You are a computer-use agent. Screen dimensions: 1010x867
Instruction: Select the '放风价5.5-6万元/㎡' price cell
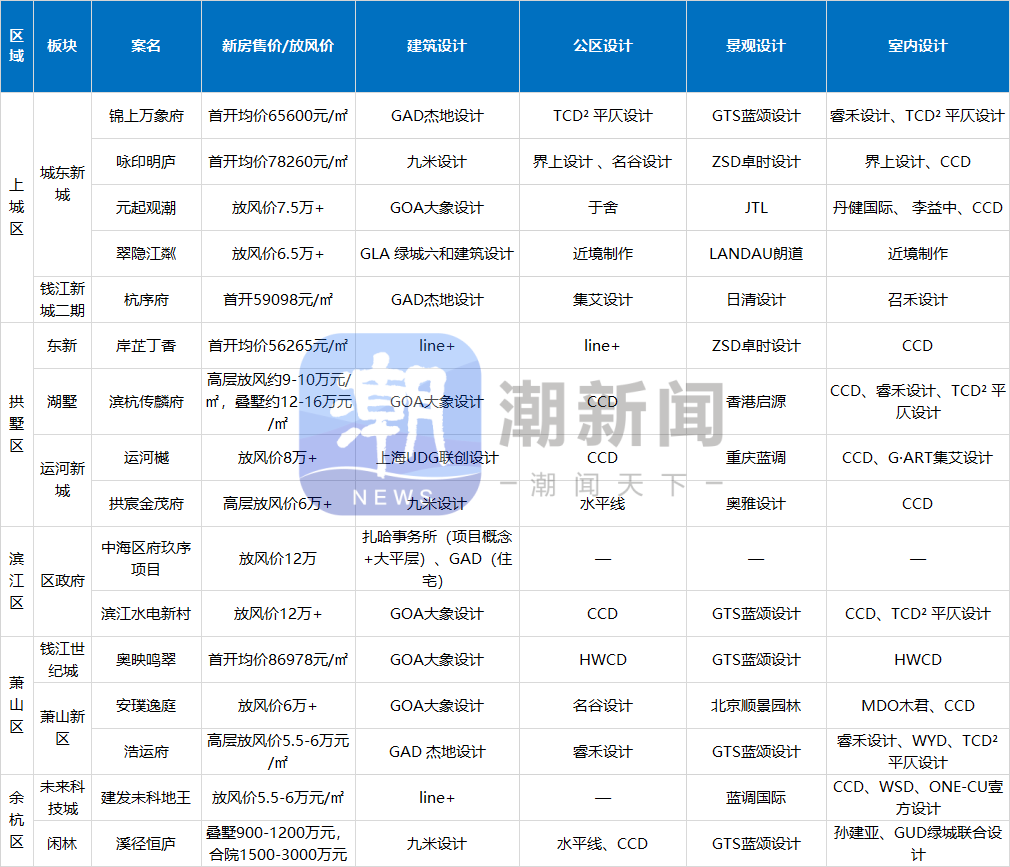[278, 798]
